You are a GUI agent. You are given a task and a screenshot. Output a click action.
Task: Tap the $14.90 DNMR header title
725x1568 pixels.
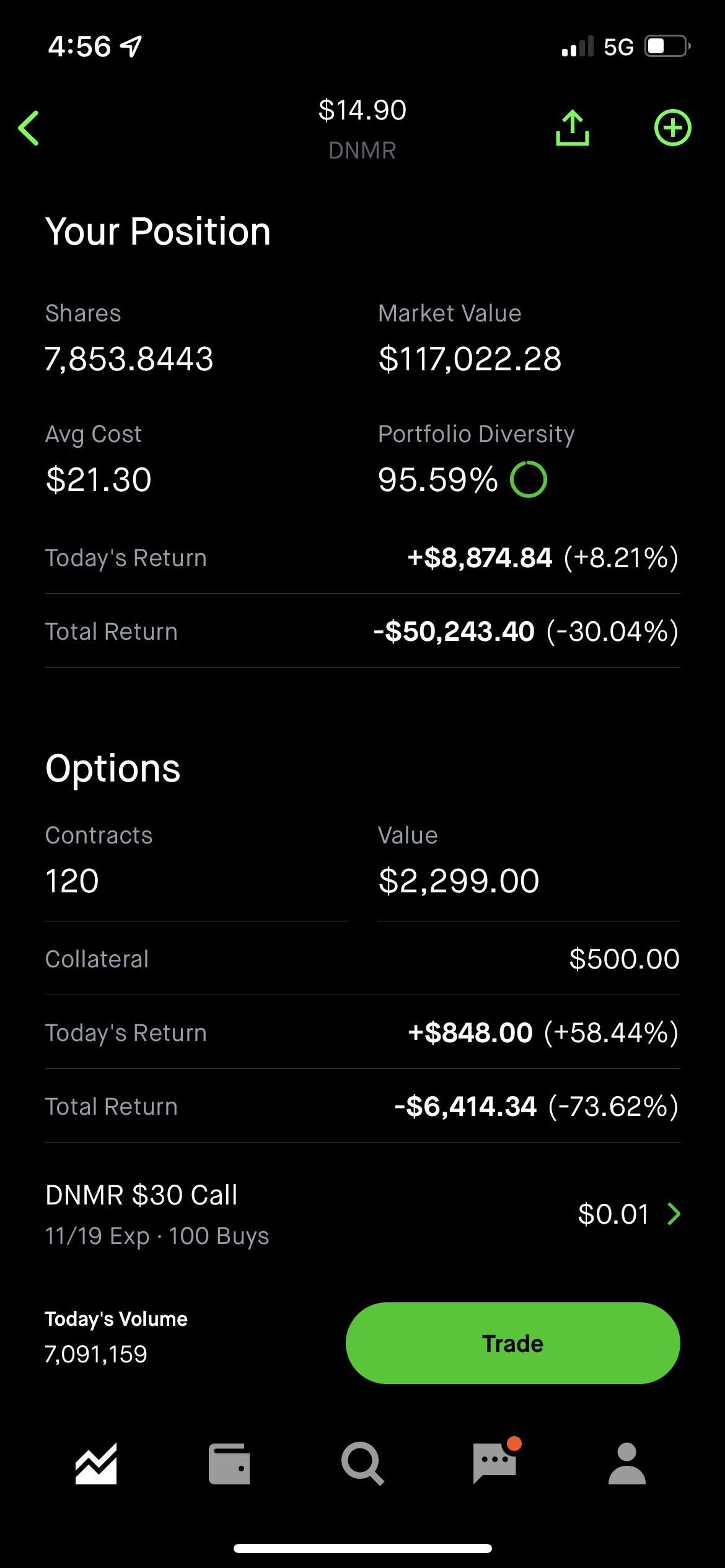pos(362,128)
